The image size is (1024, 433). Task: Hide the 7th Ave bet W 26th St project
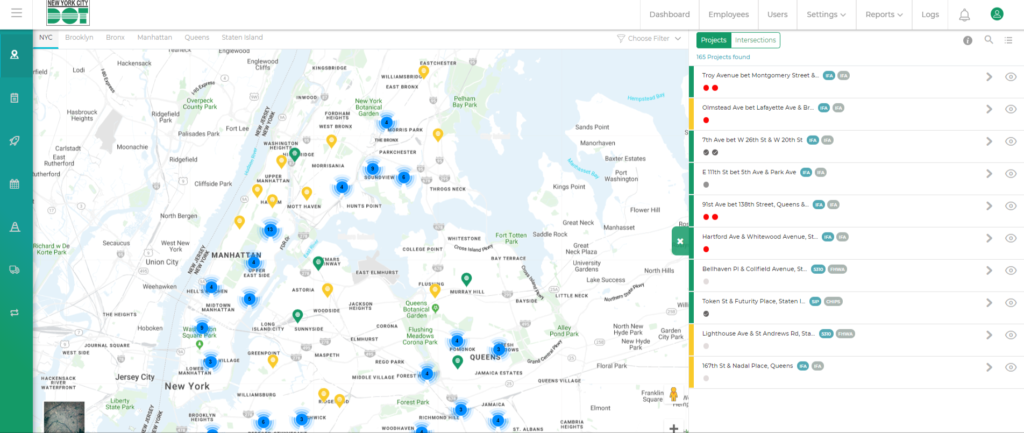click(x=1010, y=141)
